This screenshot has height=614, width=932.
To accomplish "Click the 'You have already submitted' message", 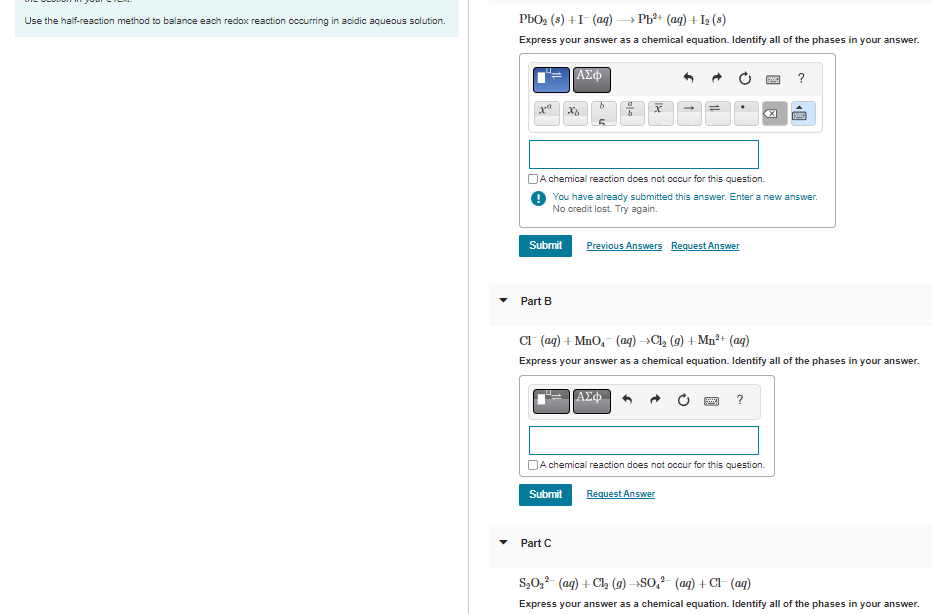I will tap(685, 197).
